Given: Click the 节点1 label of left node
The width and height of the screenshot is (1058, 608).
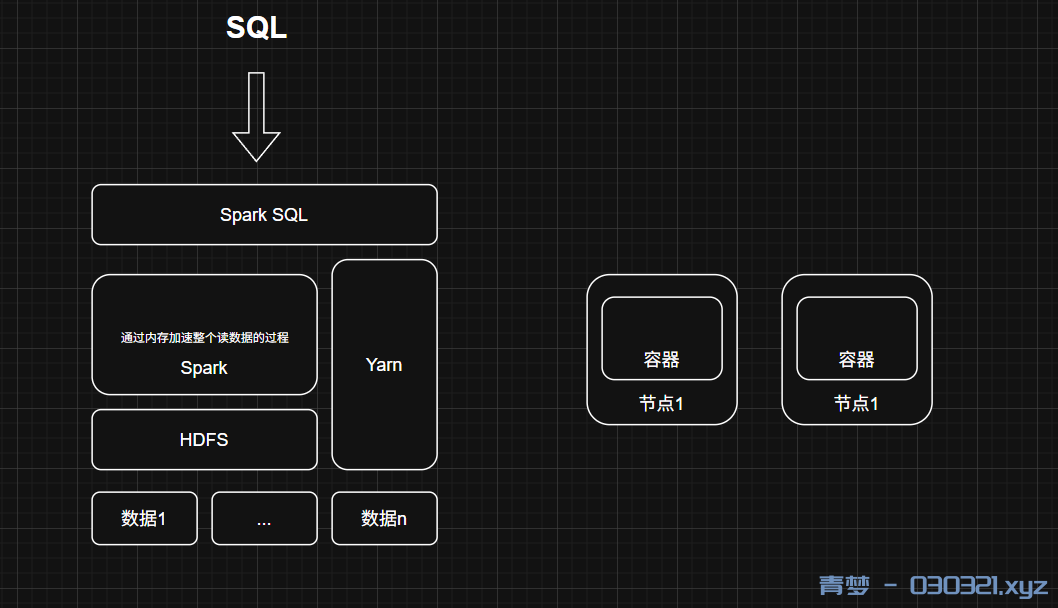Looking at the screenshot, I should [661, 404].
